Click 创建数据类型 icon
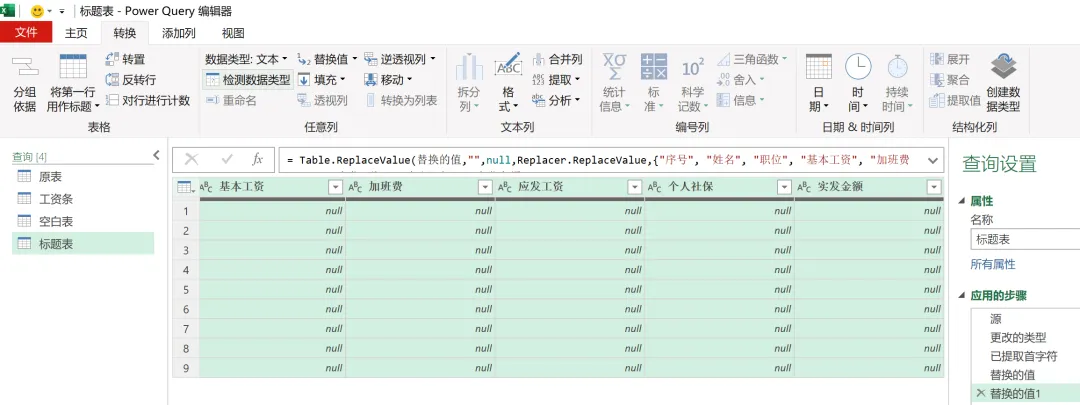Image resolution: width=1080 pixels, height=405 pixels. [x=1004, y=67]
